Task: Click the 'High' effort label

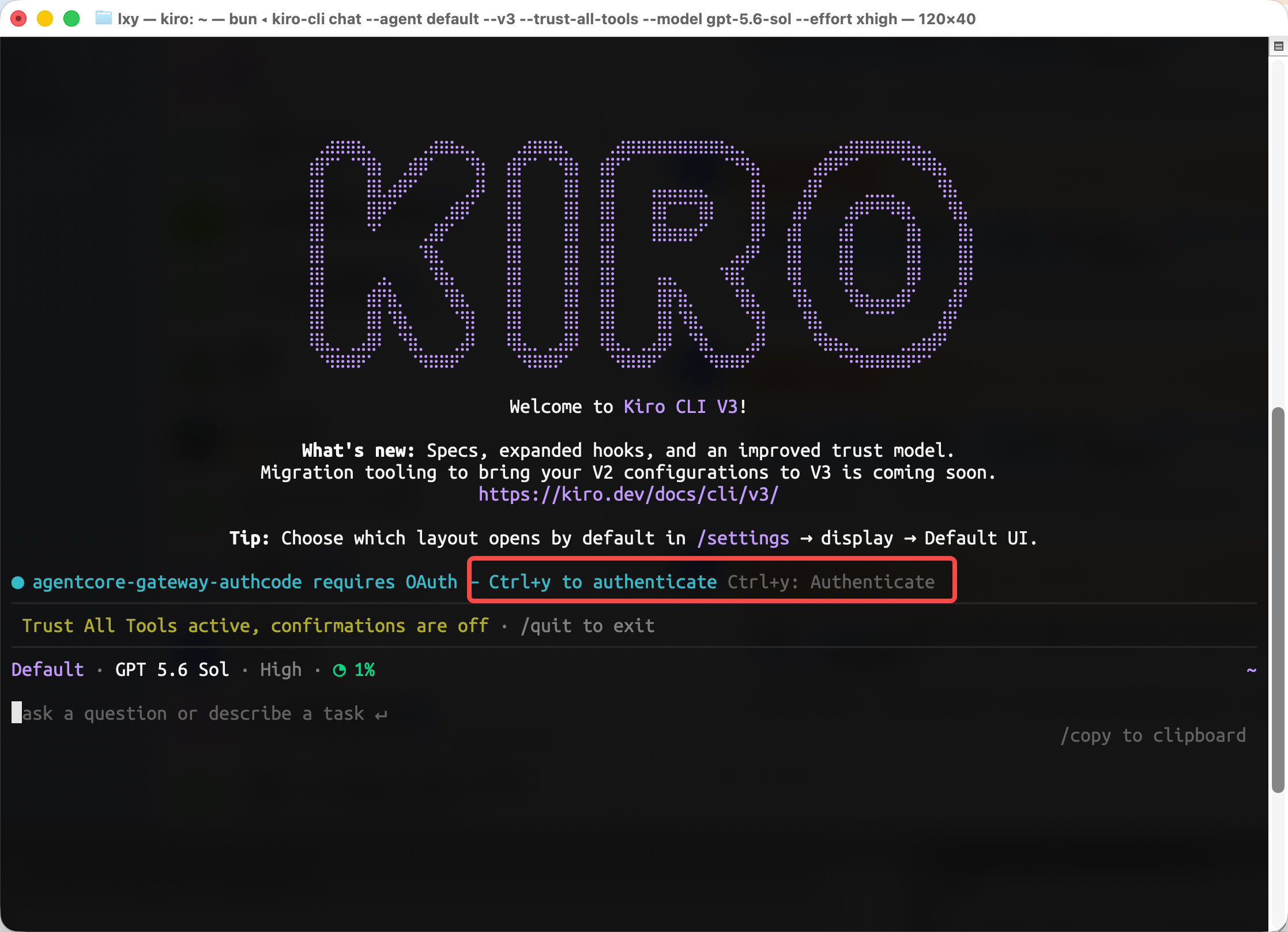Action: 281,670
